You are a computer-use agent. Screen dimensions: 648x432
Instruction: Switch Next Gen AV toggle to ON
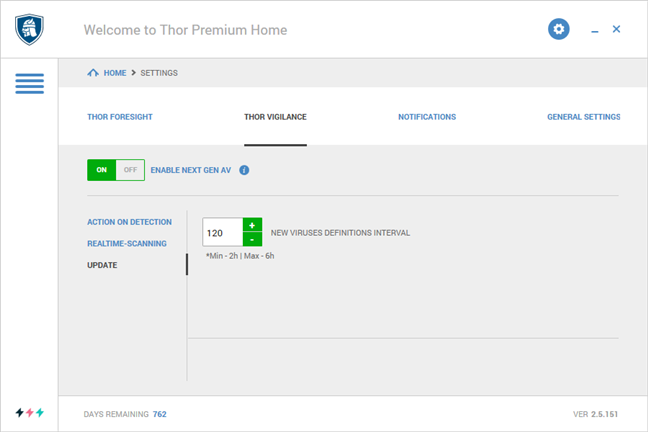click(x=101, y=170)
